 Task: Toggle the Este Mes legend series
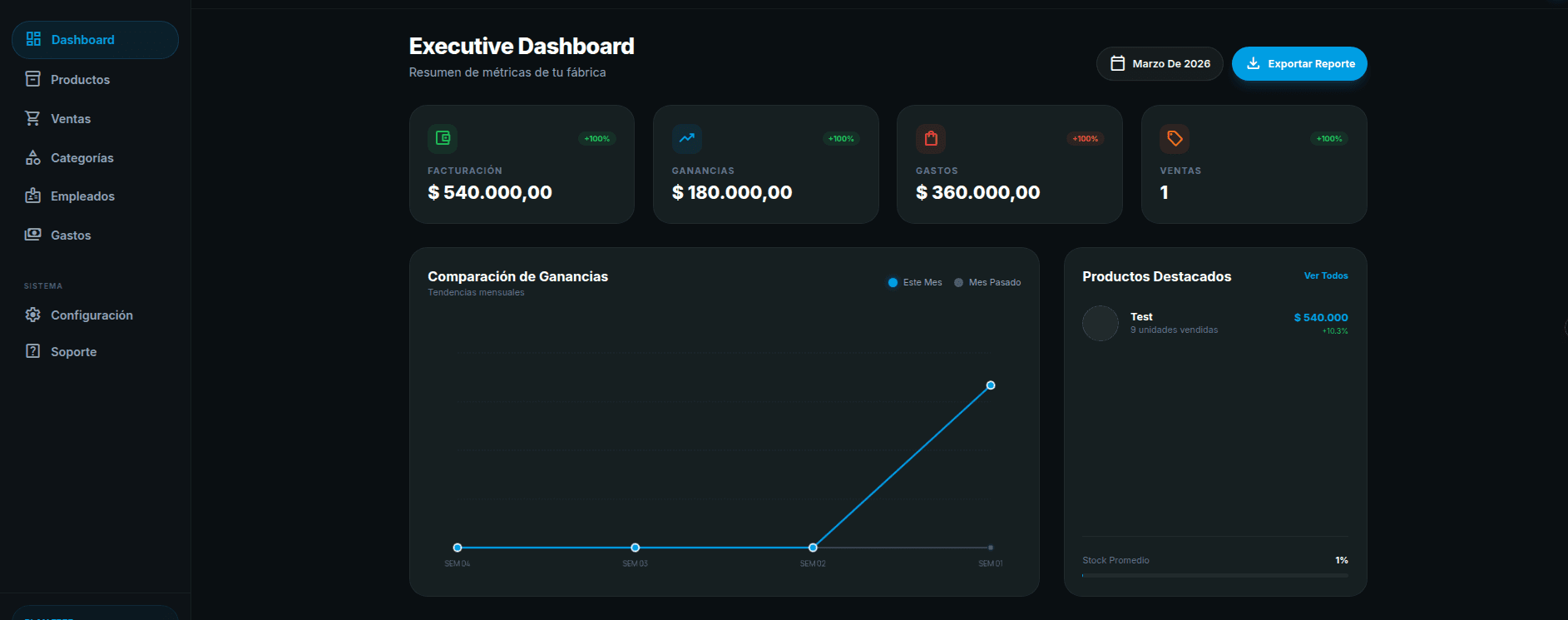pos(915,283)
